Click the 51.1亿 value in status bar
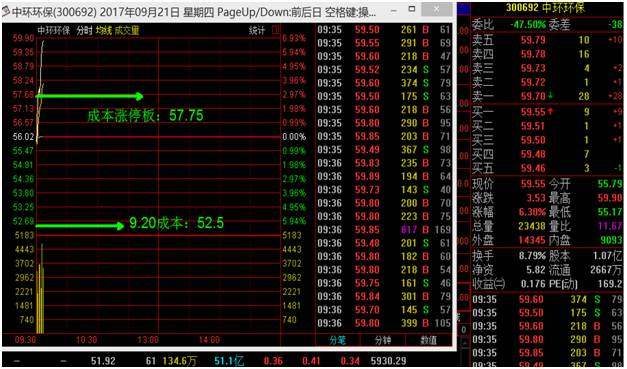The height and width of the screenshot is (369, 627). coord(229,361)
